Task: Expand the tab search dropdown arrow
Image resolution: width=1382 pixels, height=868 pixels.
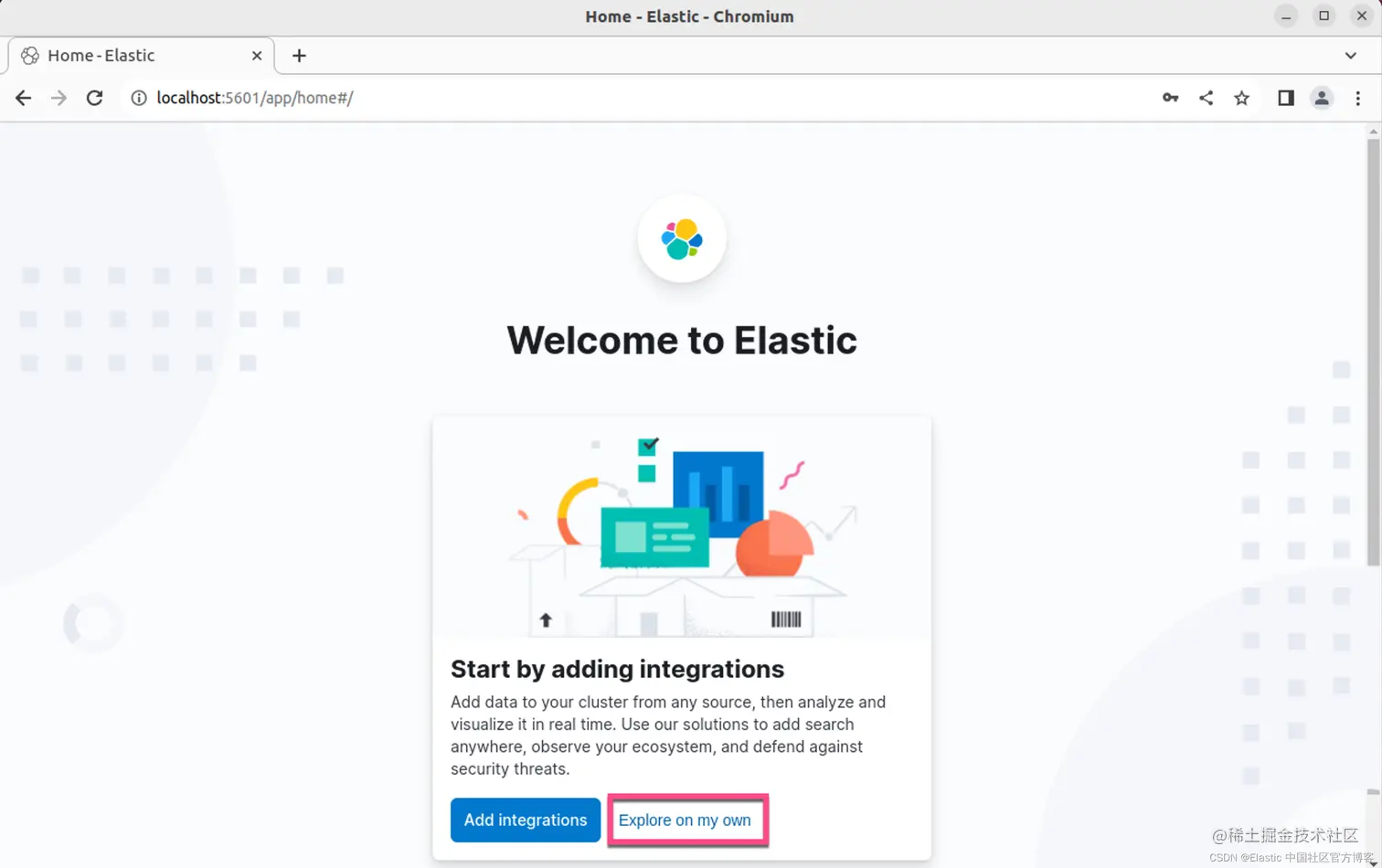Action: click(1351, 56)
